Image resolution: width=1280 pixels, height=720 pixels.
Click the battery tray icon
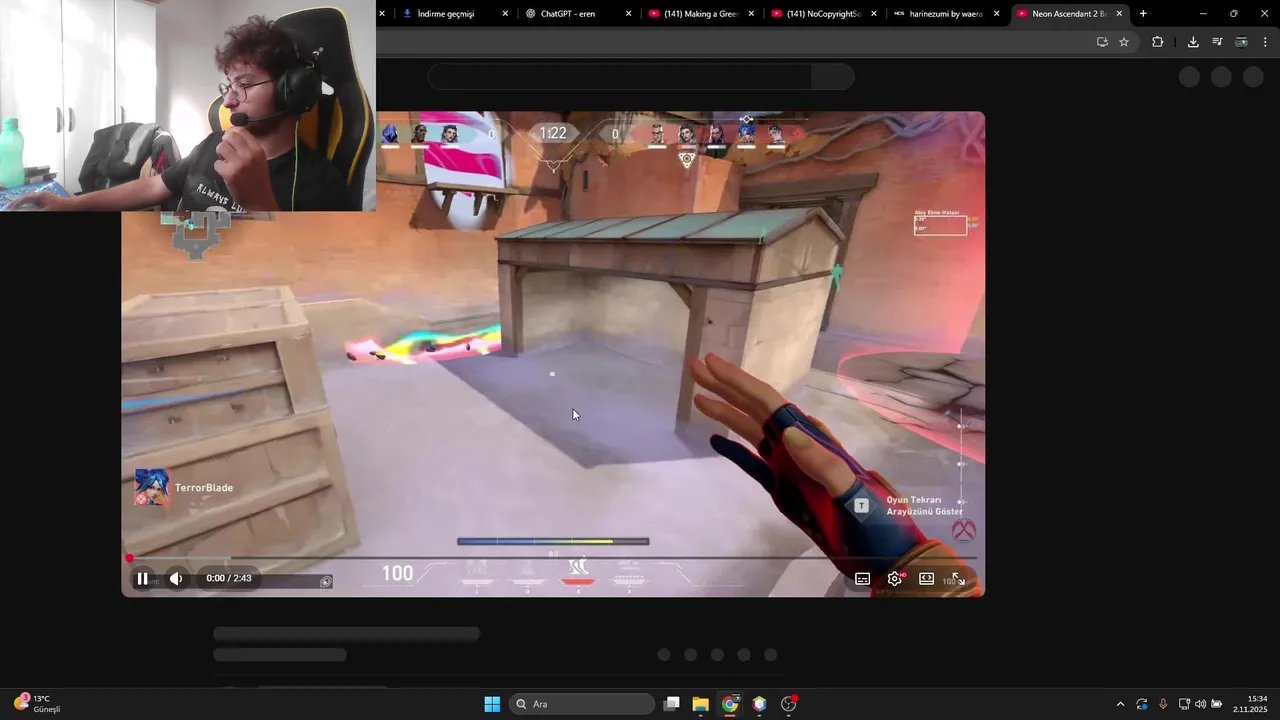point(1217,704)
